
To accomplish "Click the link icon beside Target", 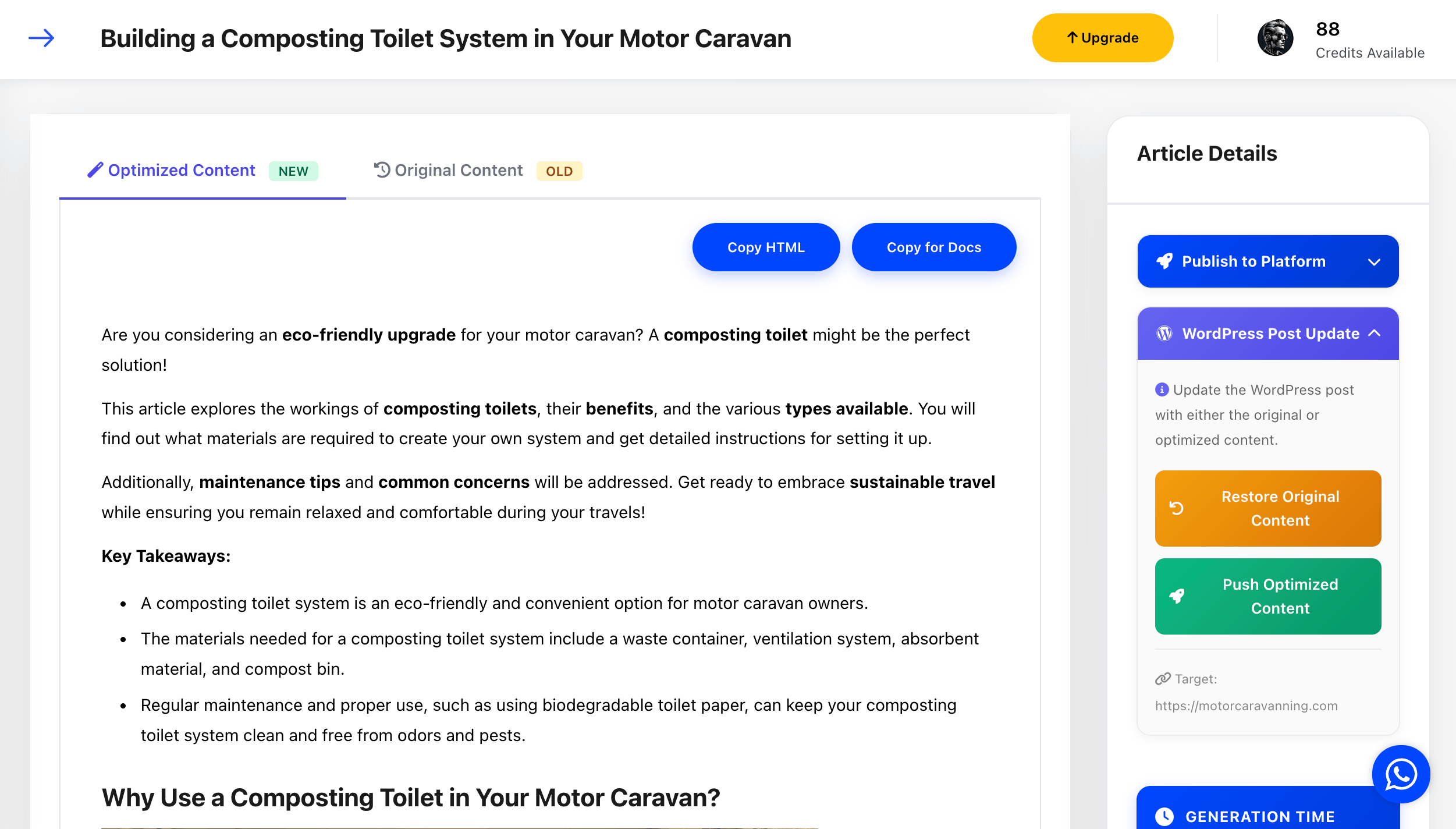I will click(x=1163, y=679).
